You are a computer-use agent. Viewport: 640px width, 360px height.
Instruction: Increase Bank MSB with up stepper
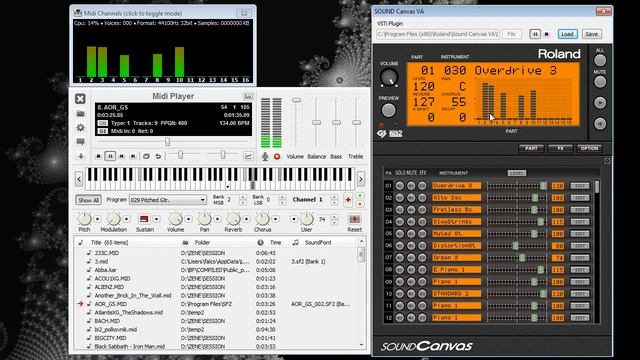243,197
